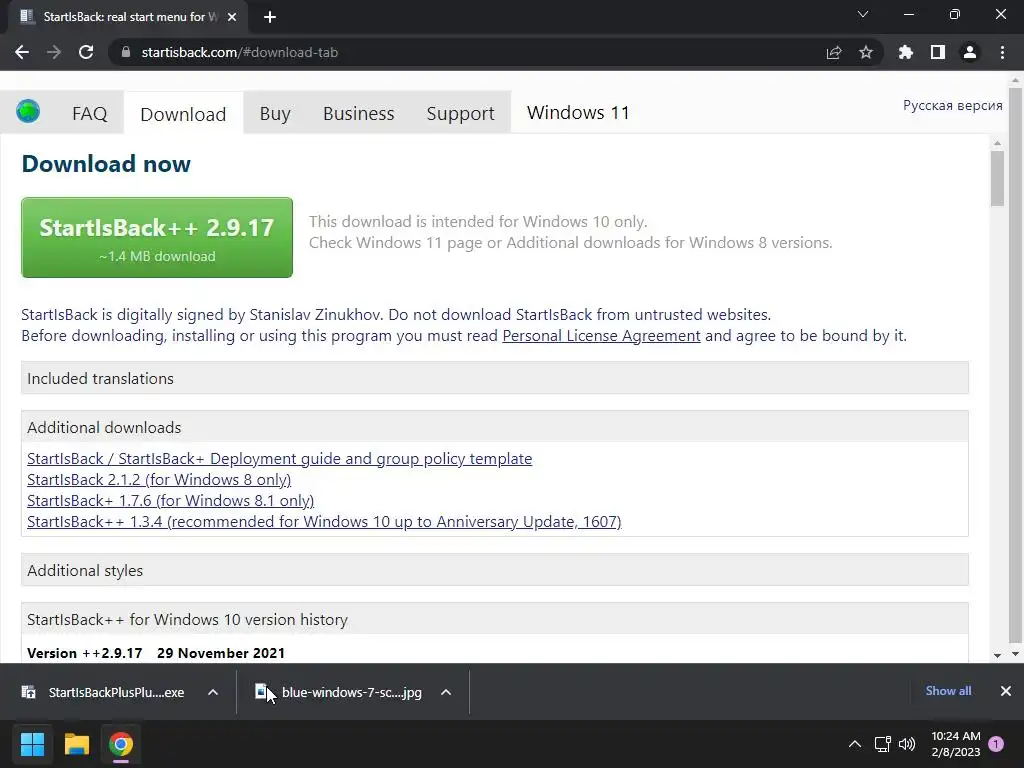The image size is (1024, 768).
Task: Click the Chrome taskbar icon
Action: (x=121, y=744)
